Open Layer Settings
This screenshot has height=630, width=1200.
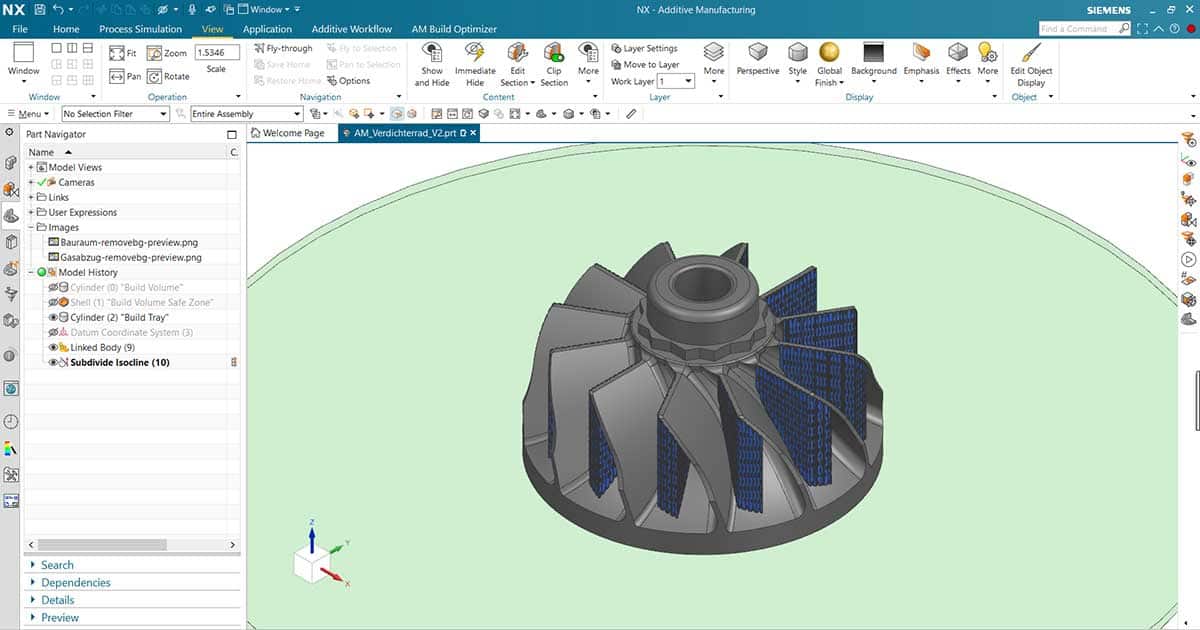point(644,48)
